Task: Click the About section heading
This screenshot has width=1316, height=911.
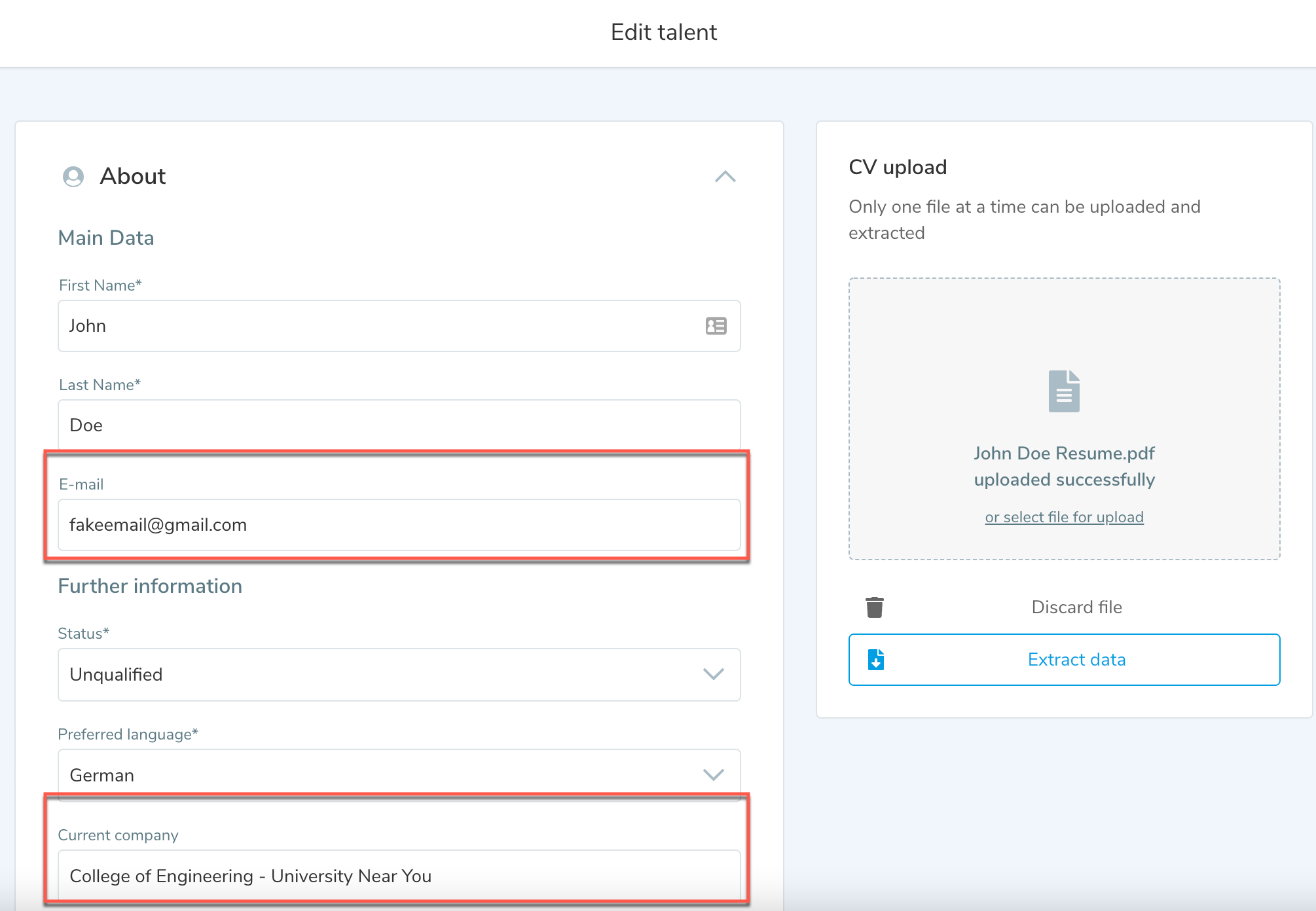Action: pyautogui.click(x=133, y=177)
